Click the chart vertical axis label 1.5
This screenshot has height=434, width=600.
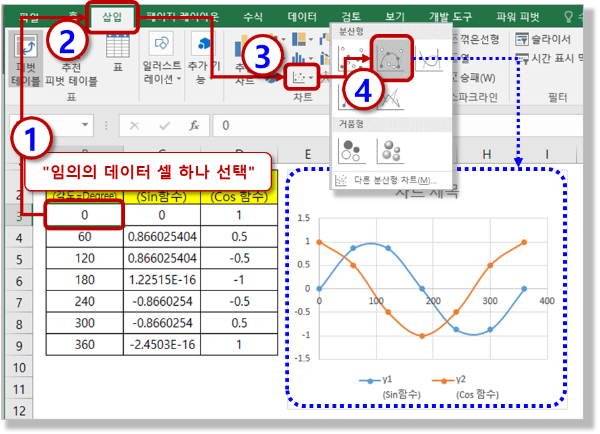(x=303, y=218)
